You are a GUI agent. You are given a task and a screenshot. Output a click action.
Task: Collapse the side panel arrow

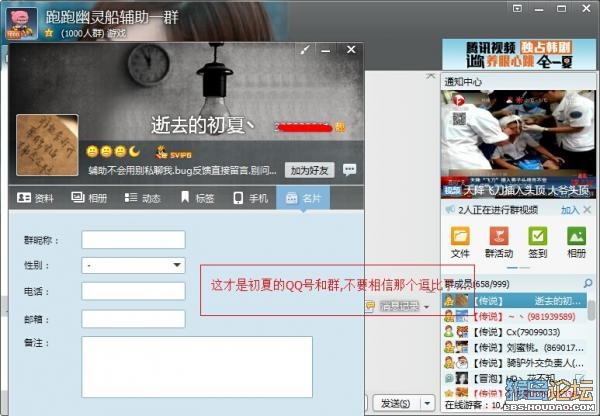point(430,76)
